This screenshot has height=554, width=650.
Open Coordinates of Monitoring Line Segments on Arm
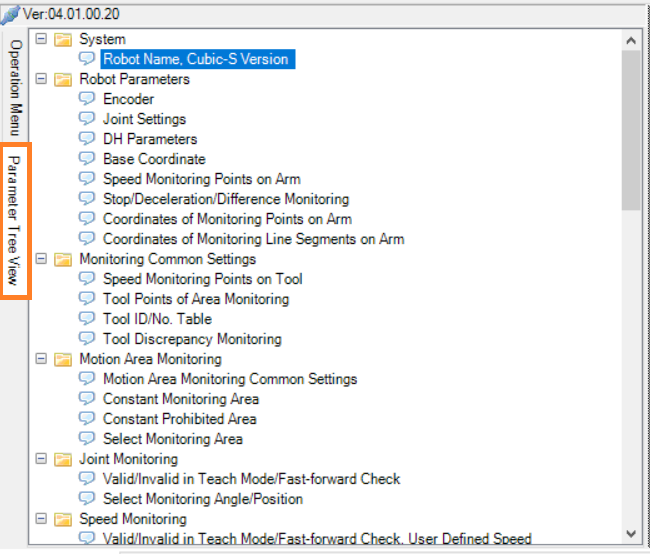tap(253, 239)
